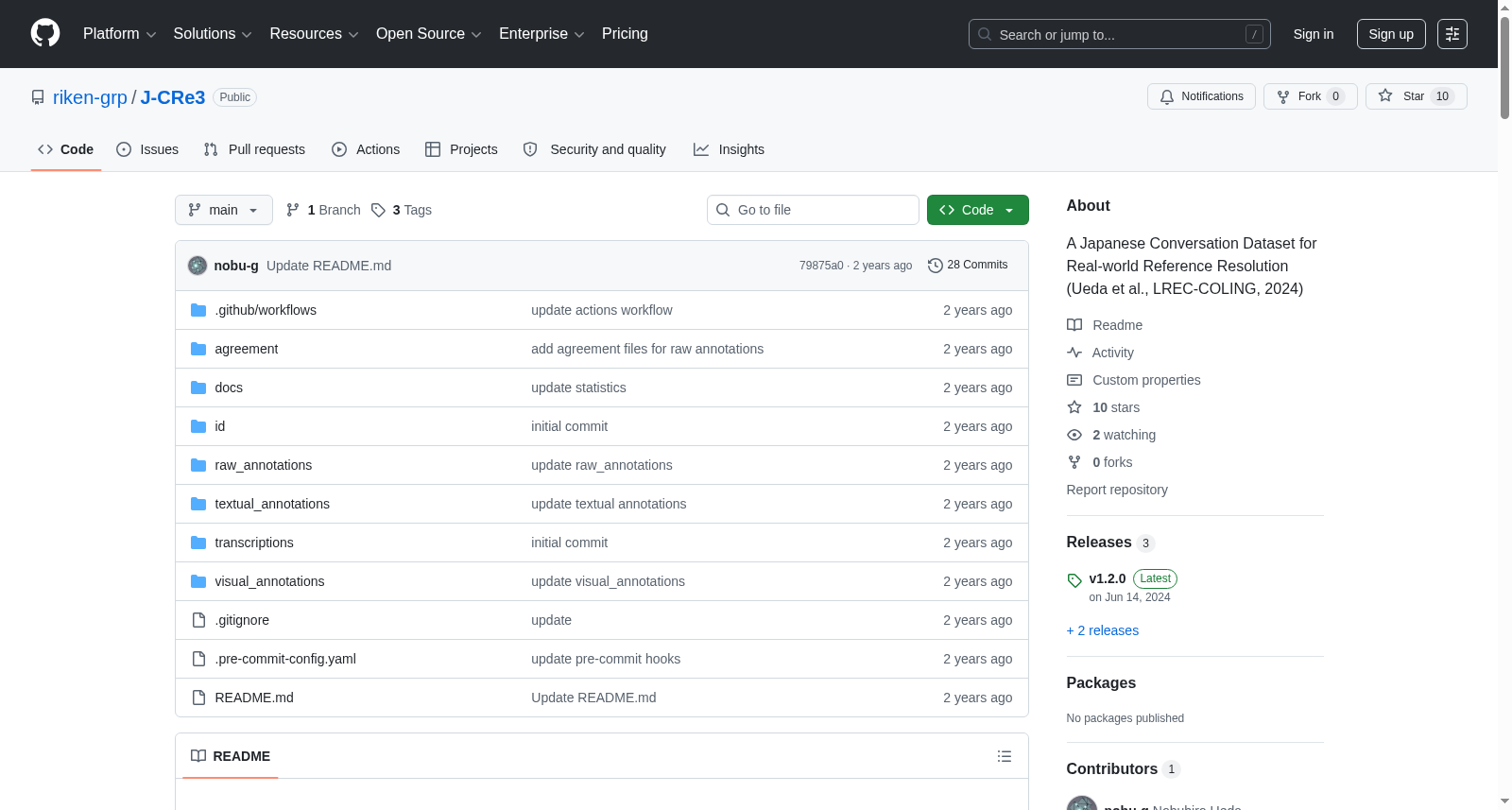This screenshot has width=1512, height=810.
Task: Click the Go to file search field
Action: pos(813,210)
